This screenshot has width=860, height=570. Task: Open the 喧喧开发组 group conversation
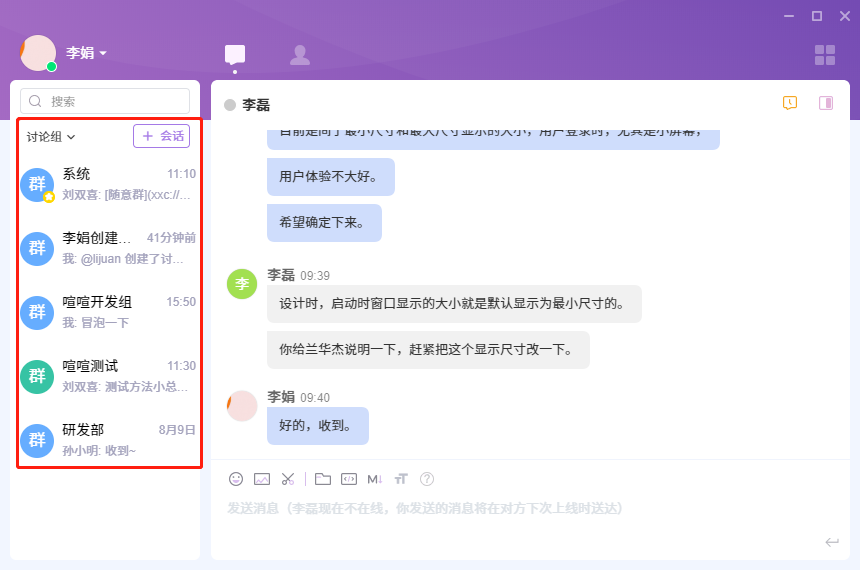108,311
